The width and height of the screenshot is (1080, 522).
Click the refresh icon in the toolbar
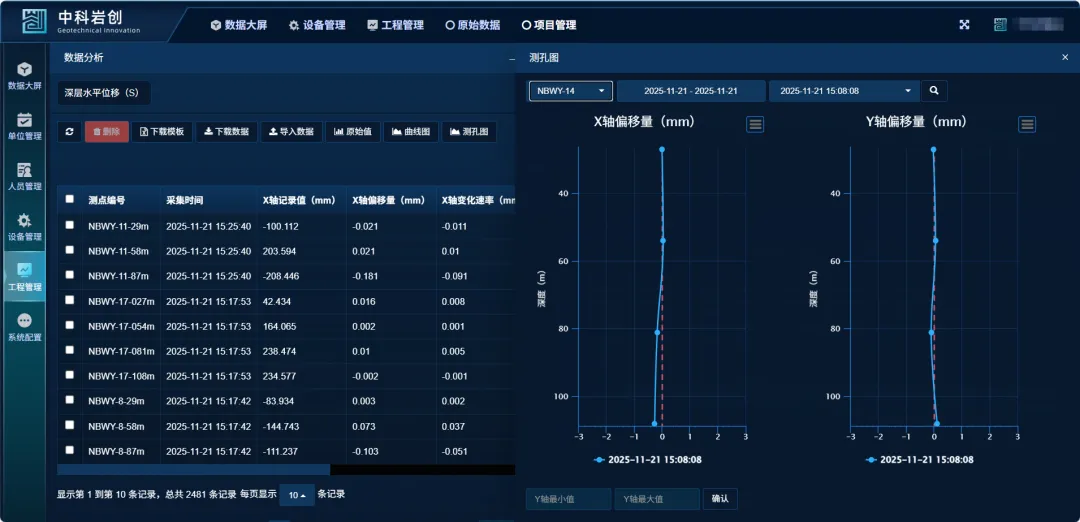coord(69,132)
